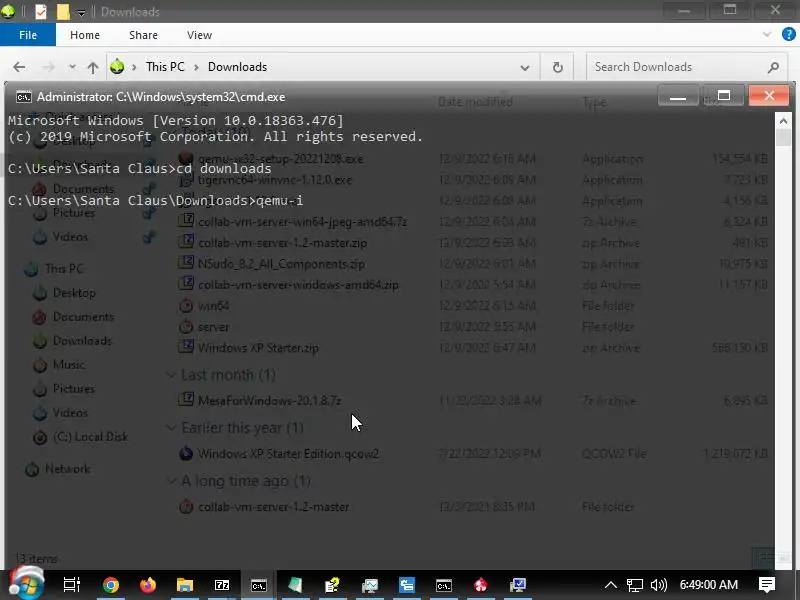
Task: Open the remote desktop taskbar app
Action: pos(518,585)
